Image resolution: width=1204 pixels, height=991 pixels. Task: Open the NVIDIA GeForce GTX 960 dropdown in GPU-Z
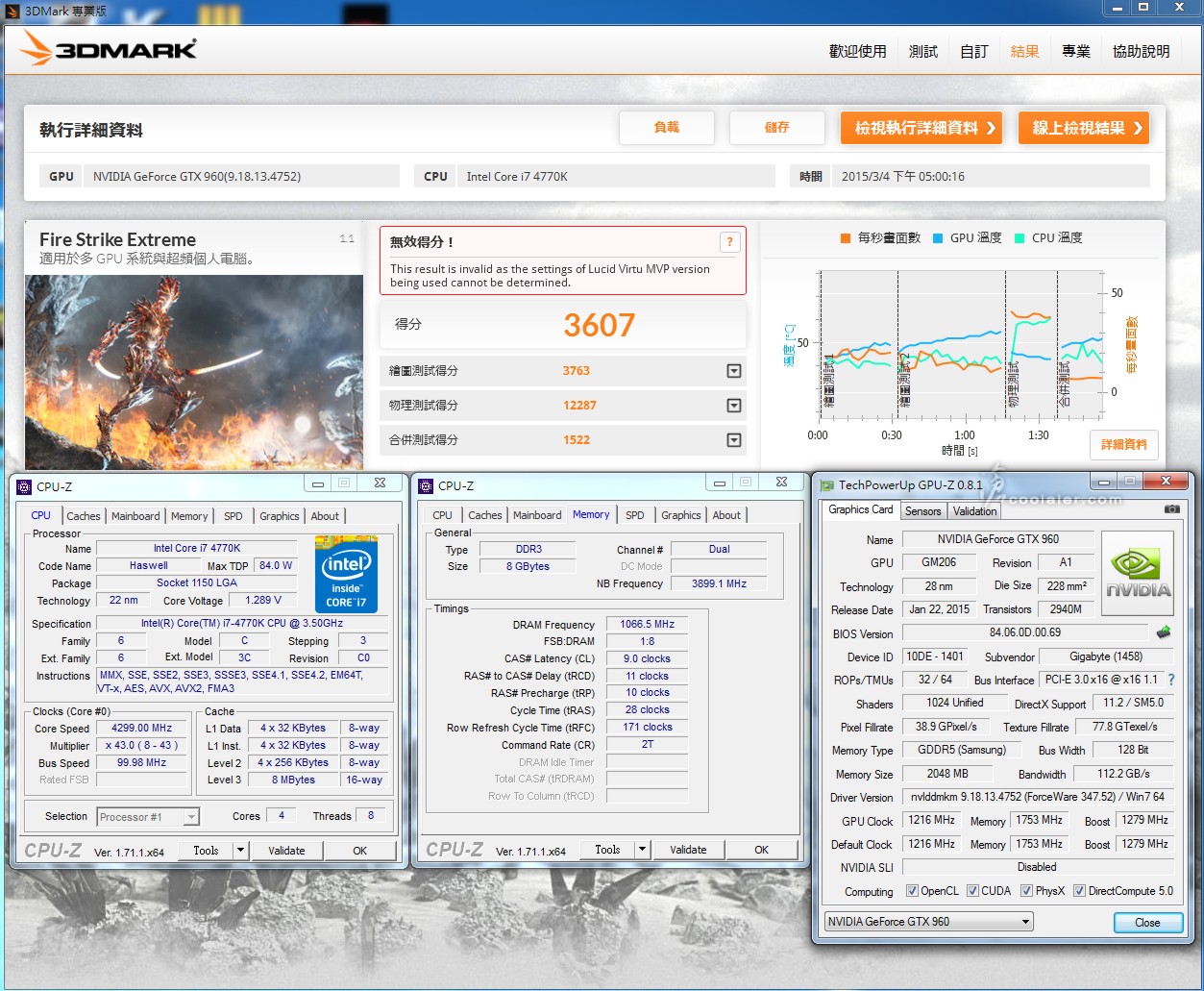tap(928, 922)
